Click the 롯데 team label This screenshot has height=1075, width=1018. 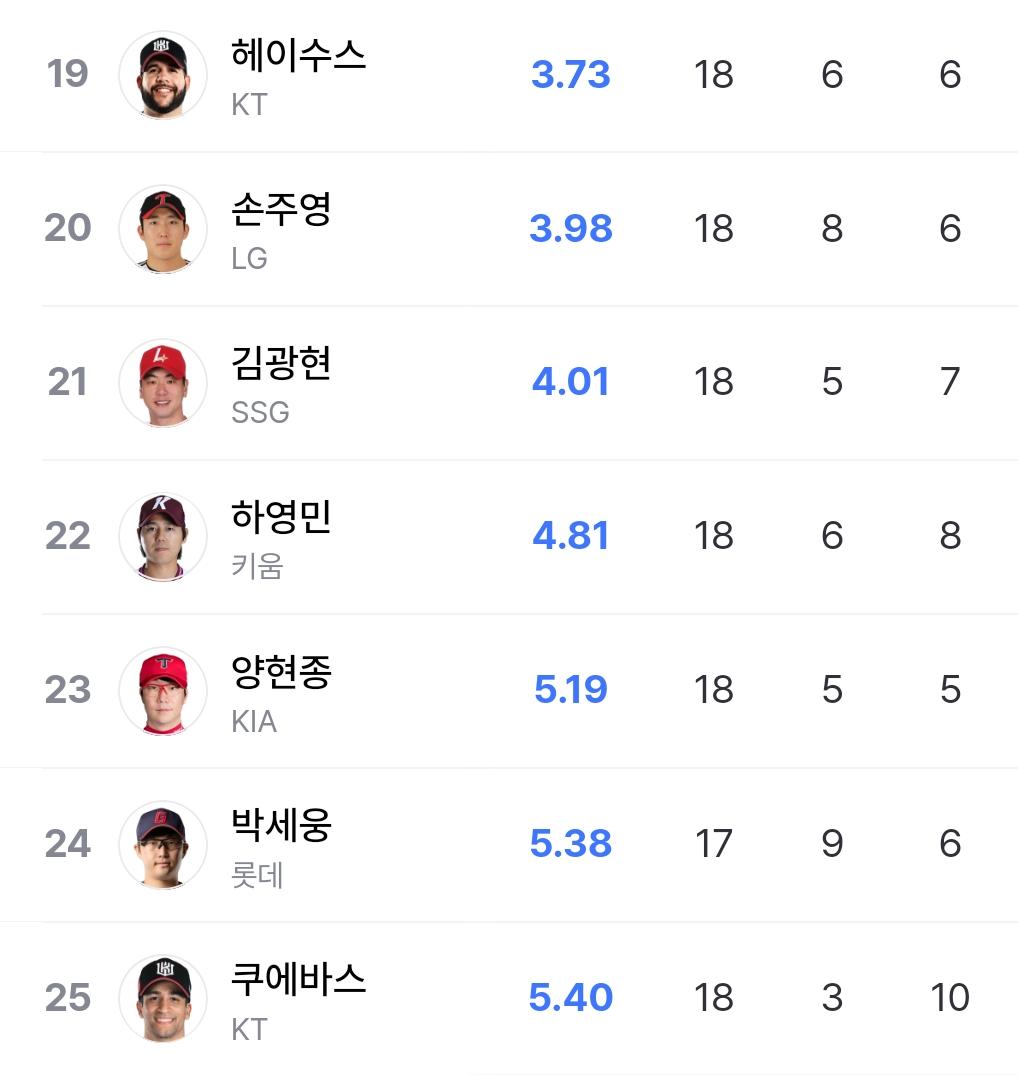[x=257, y=875]
